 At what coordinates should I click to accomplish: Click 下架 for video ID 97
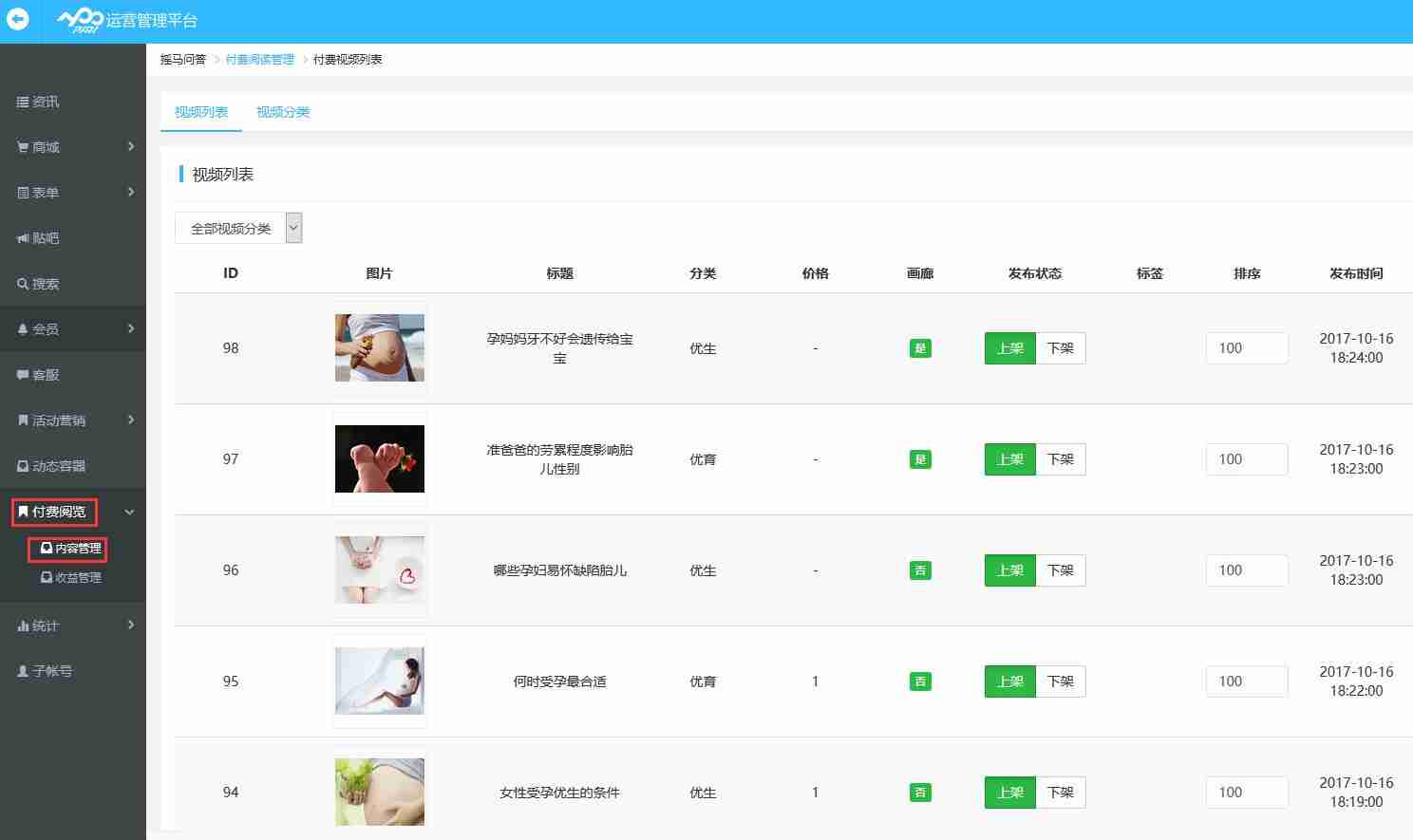[x=1060, y=458]
